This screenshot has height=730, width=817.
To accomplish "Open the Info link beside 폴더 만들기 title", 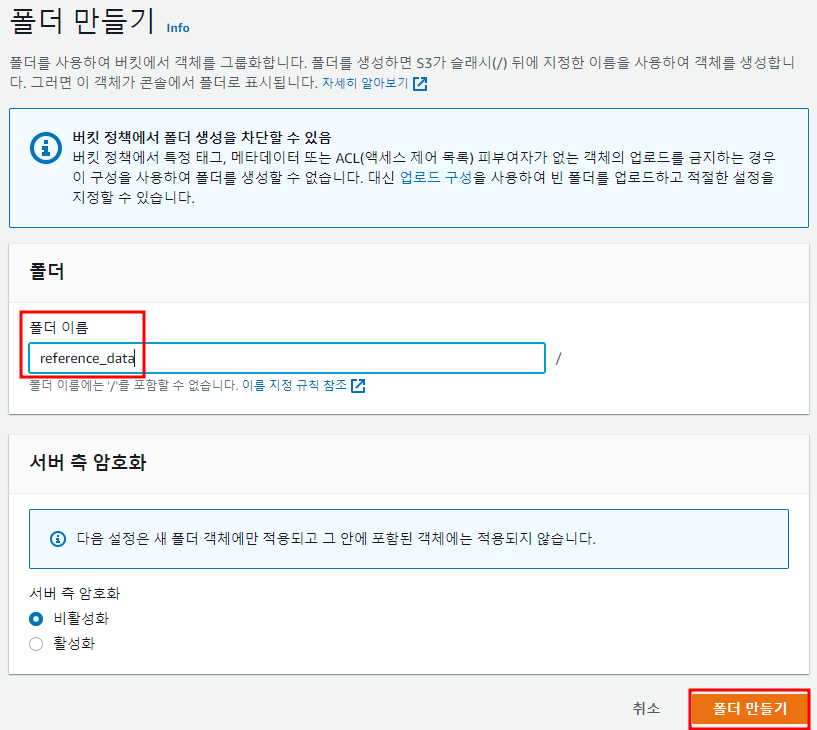I will [x=178, y=28].
